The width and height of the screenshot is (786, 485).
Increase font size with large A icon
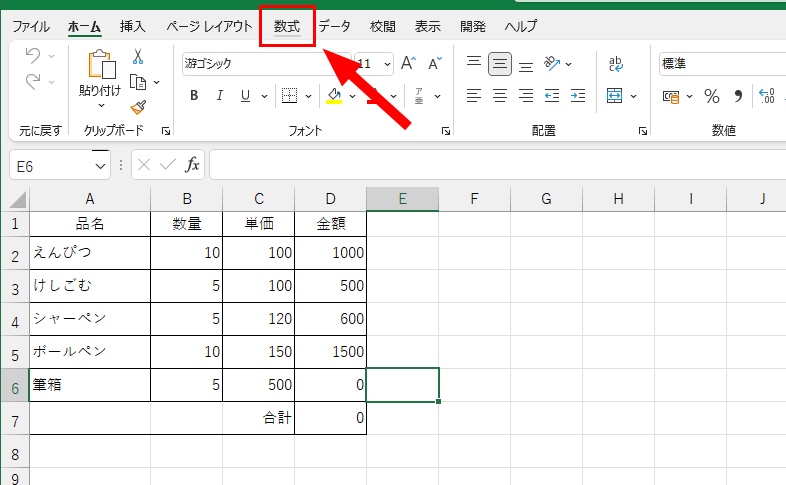[x=409, y=63]
